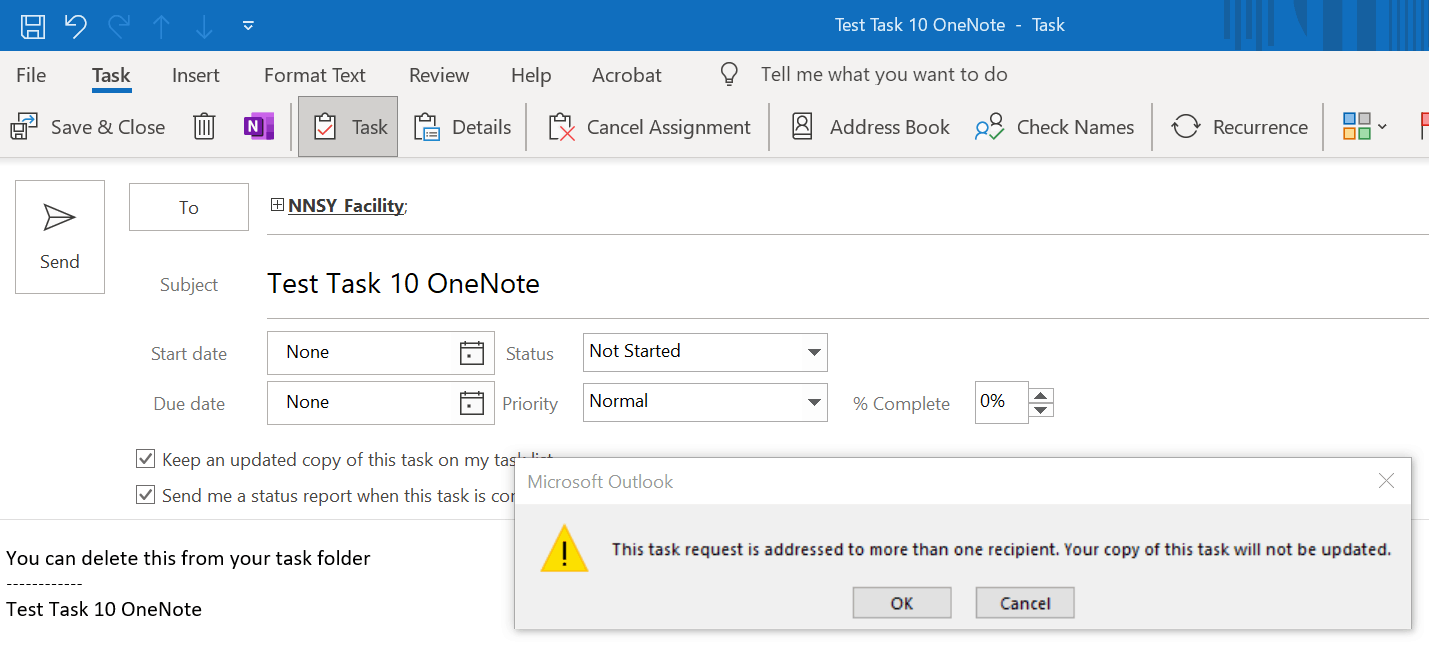Toggle Keep an updated copy checkbox

click(x=146, y=459)
